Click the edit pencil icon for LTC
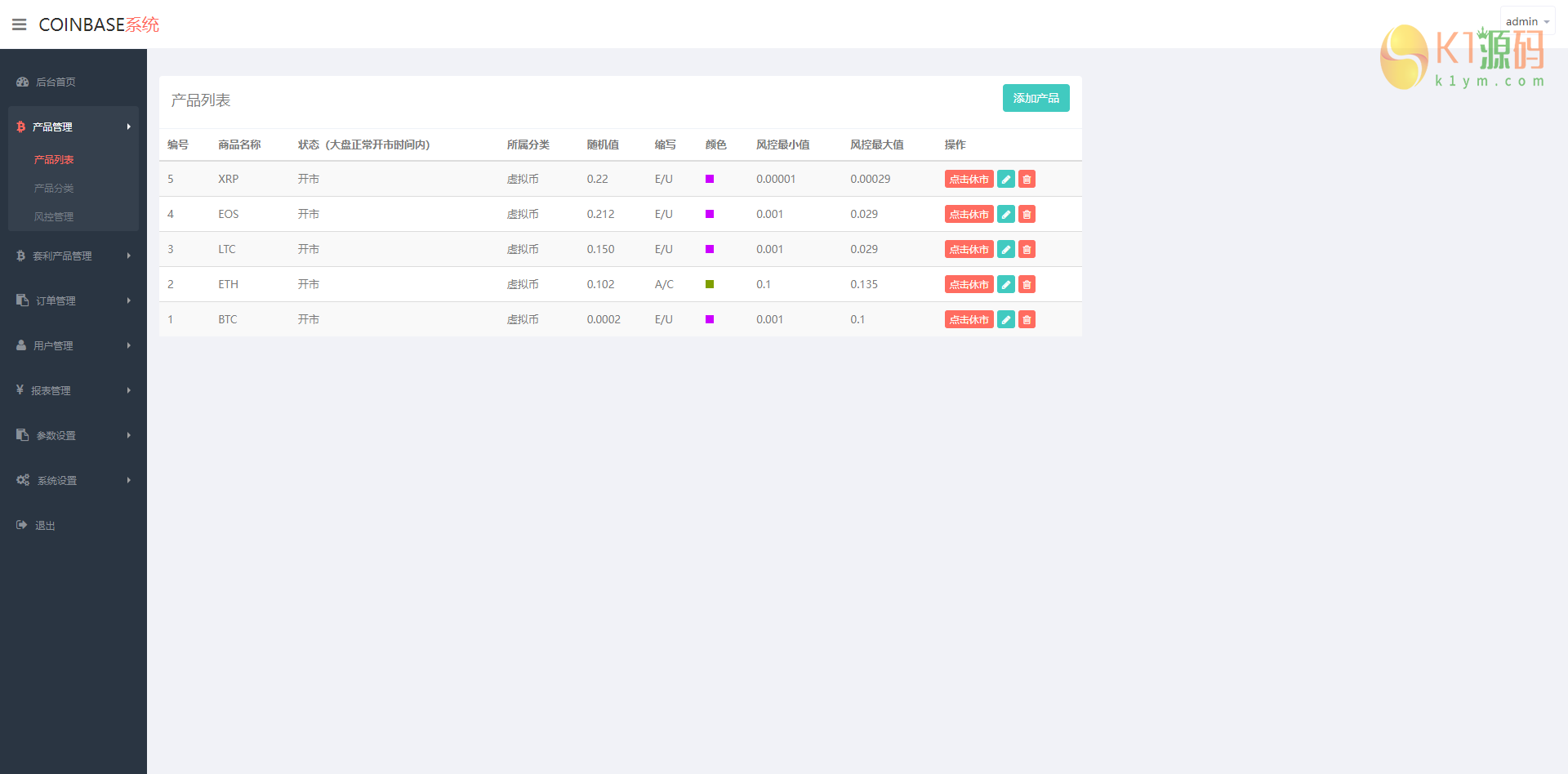1568x774 pixels. 1006,250
